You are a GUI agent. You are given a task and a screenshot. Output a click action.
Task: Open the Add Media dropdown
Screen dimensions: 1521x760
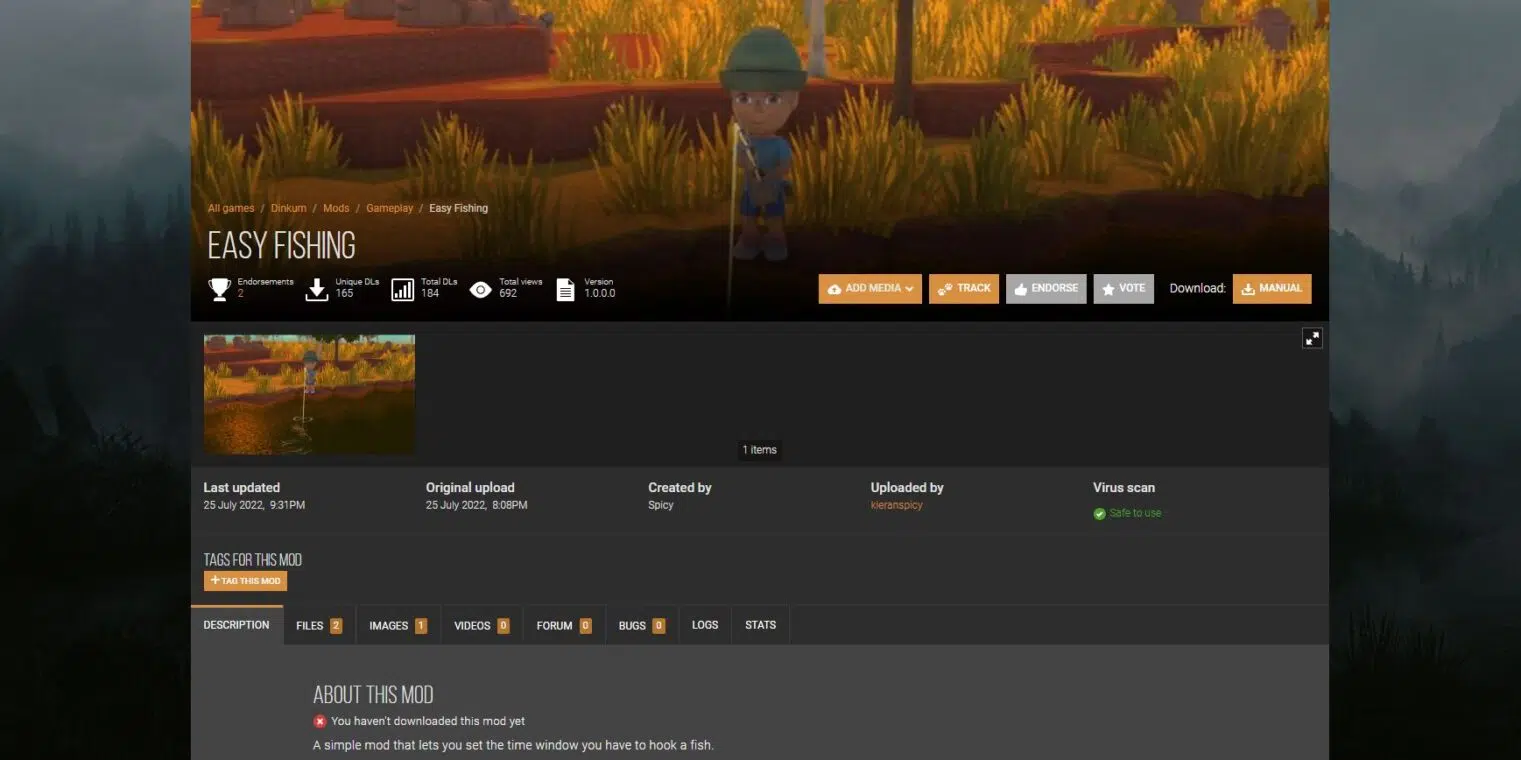(870, 288)
